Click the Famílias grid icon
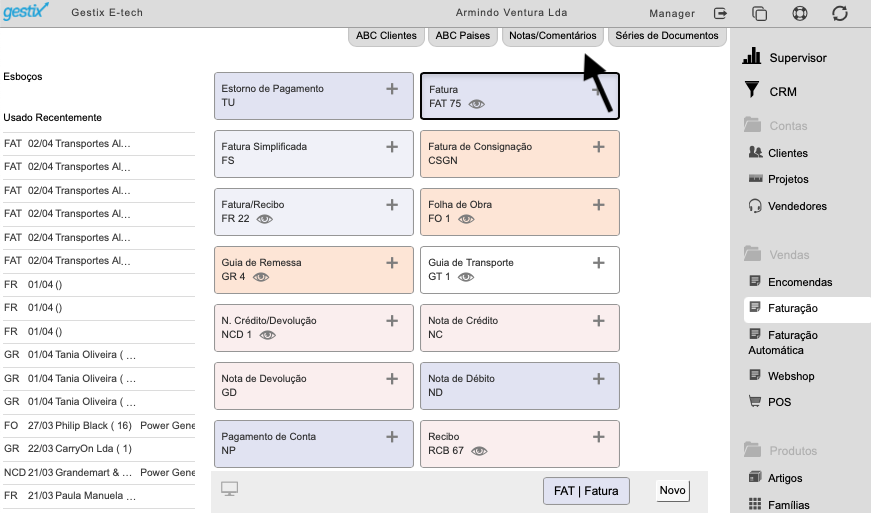This screenshot has height=513, width=871. (x=755, y=504)
